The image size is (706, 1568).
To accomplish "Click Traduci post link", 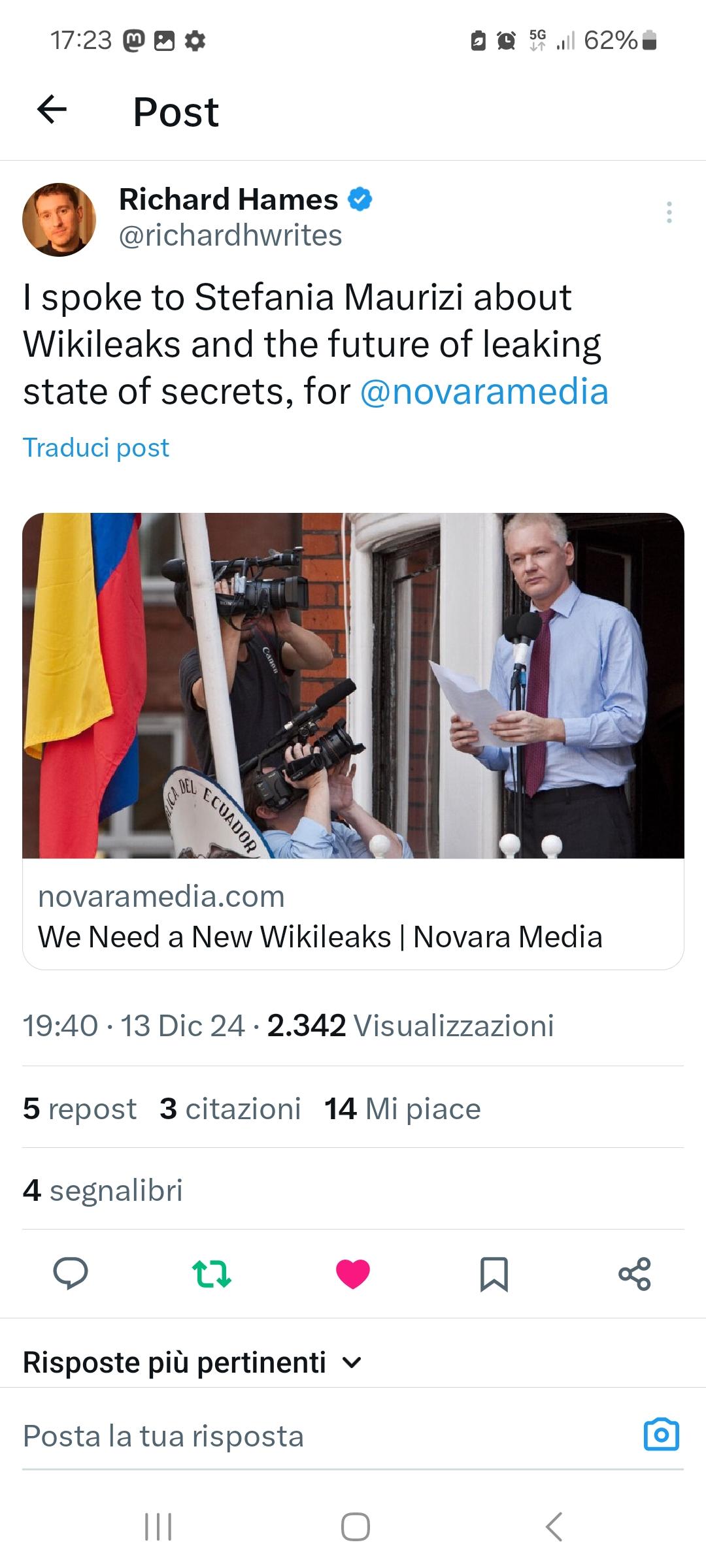I will tap(96, 448).
